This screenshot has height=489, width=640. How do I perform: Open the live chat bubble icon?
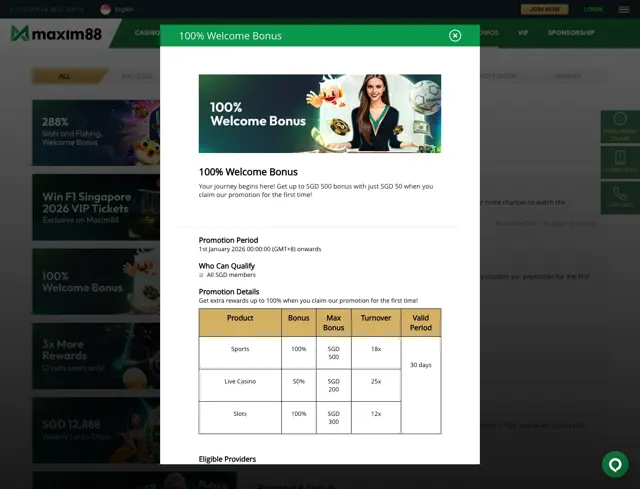coord(615,464)
